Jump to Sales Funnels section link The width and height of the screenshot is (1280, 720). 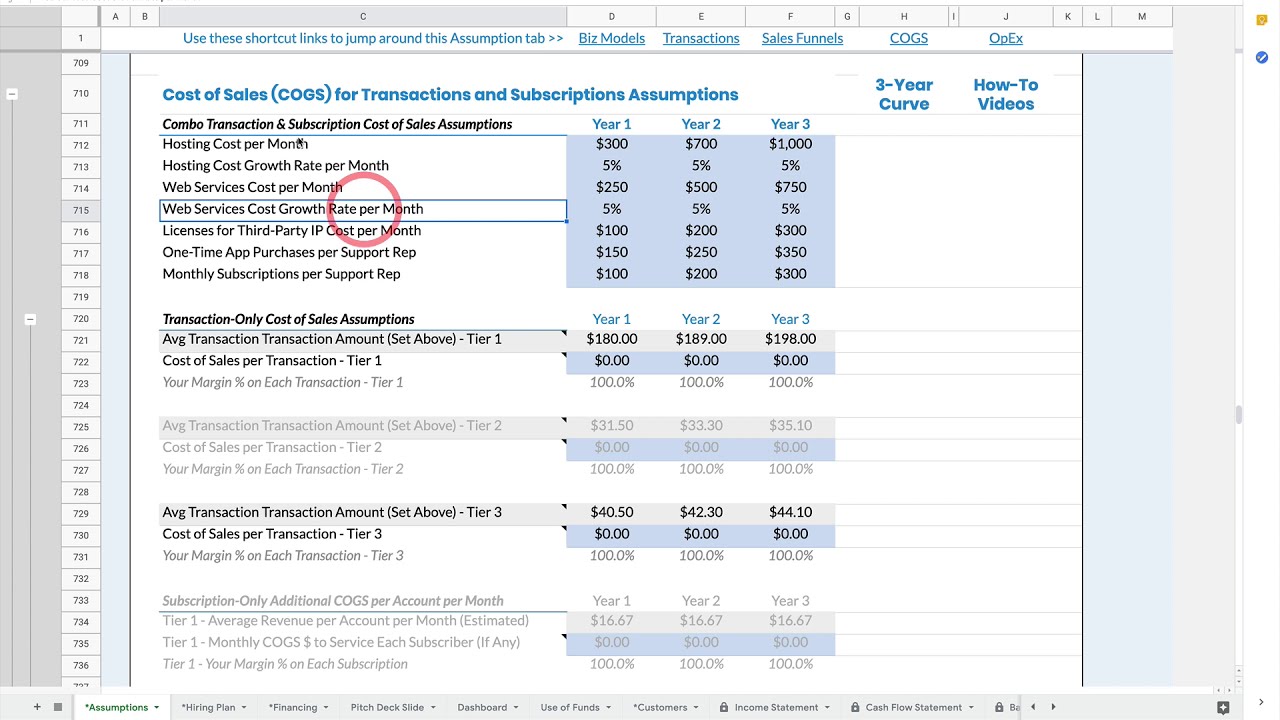(x=802, y=38)
